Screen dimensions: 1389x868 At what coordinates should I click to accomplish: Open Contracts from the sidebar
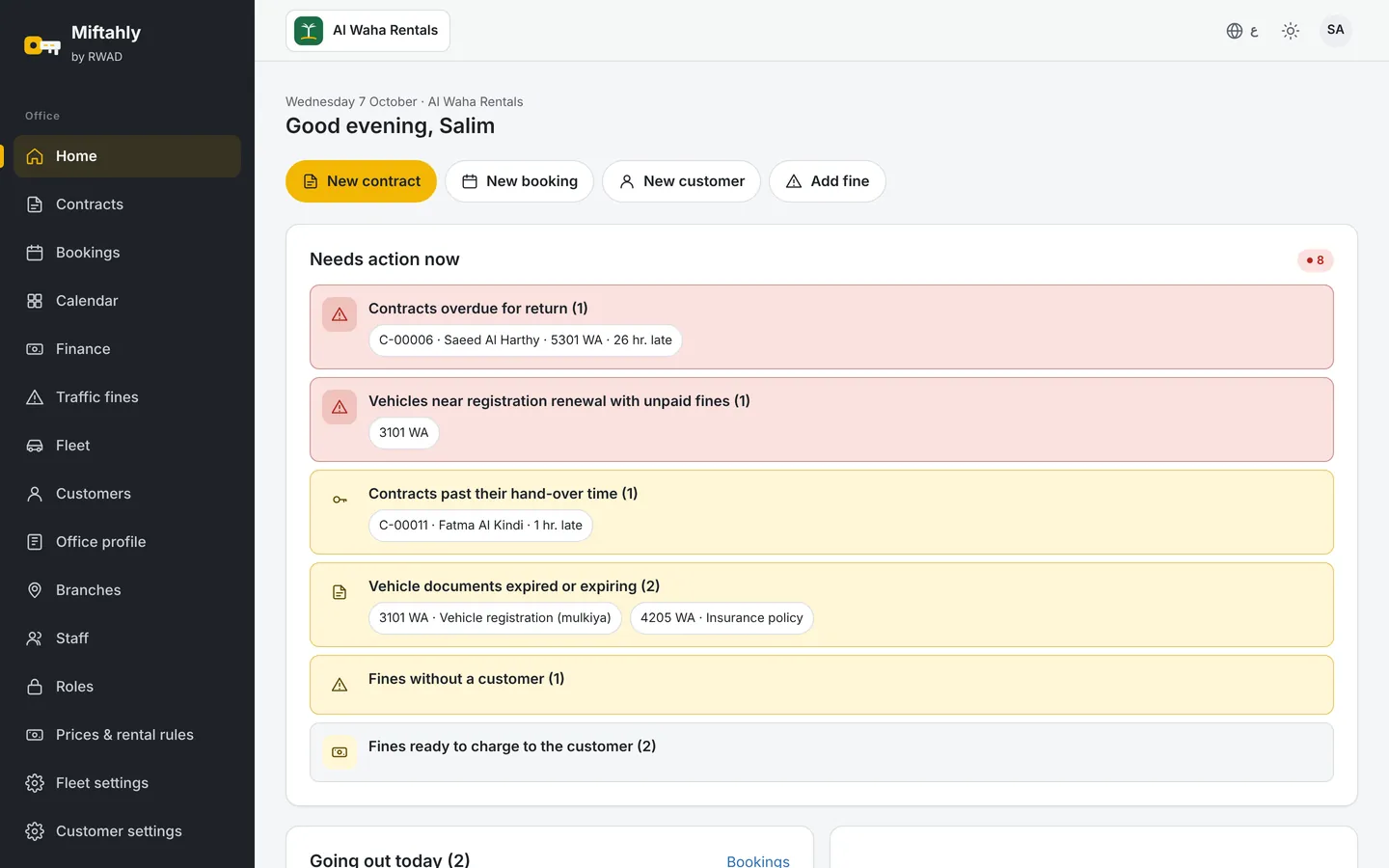coord(127,204)
